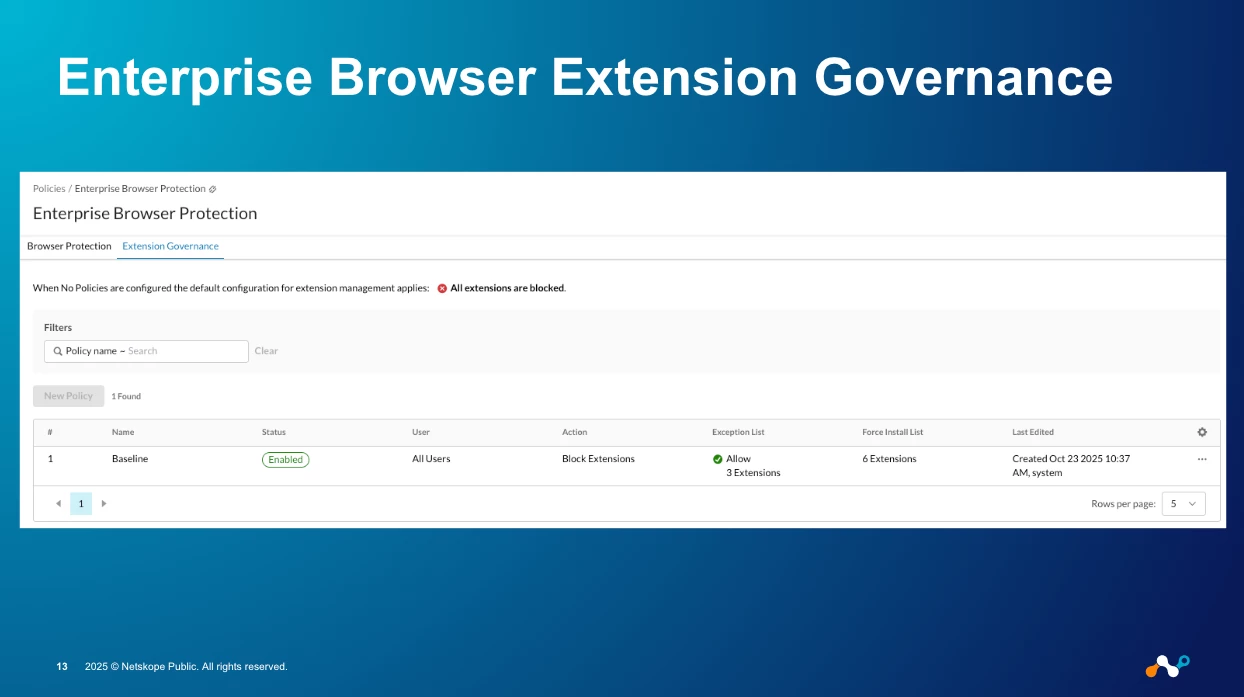Click the Policy name search field

[146, 351]
